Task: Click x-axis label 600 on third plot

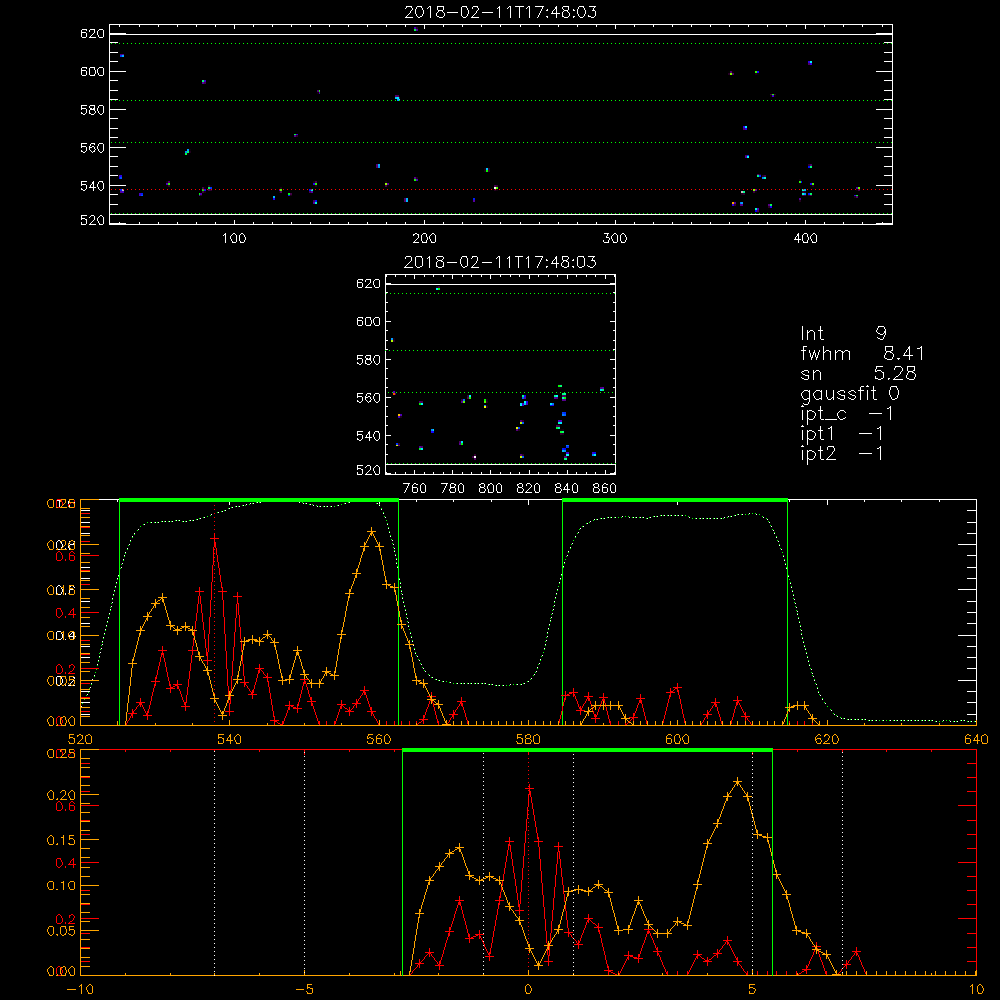Action: 677,739
